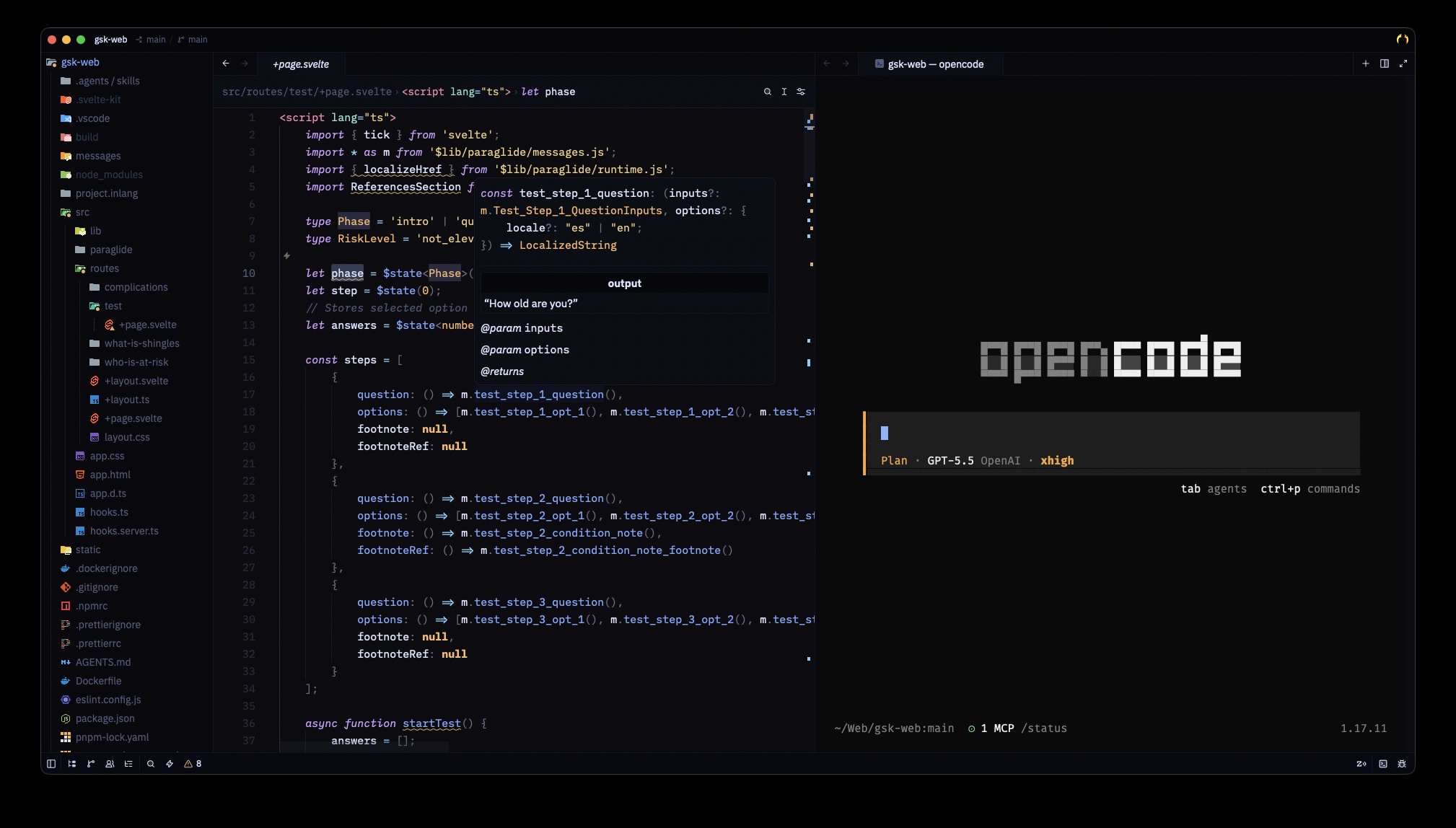Open the Collab panel people icon

(x=110, y=764)
